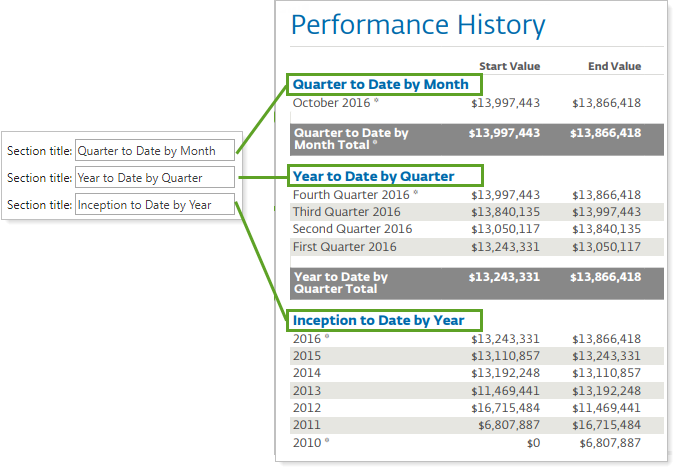Click the Performance History report title
This screenshot has width=680, height=476.
[x=418, y=25]
